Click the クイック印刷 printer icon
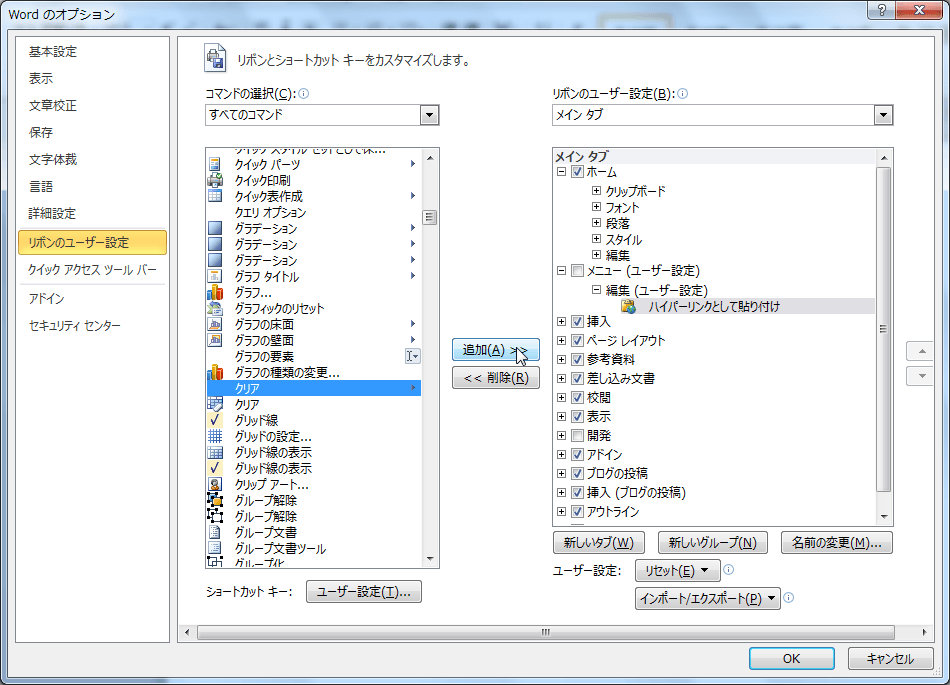 (214, 180)
